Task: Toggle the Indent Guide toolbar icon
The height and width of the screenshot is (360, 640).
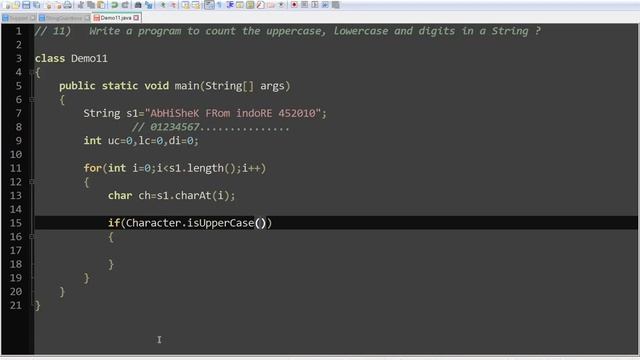Action: pos(230,5)
